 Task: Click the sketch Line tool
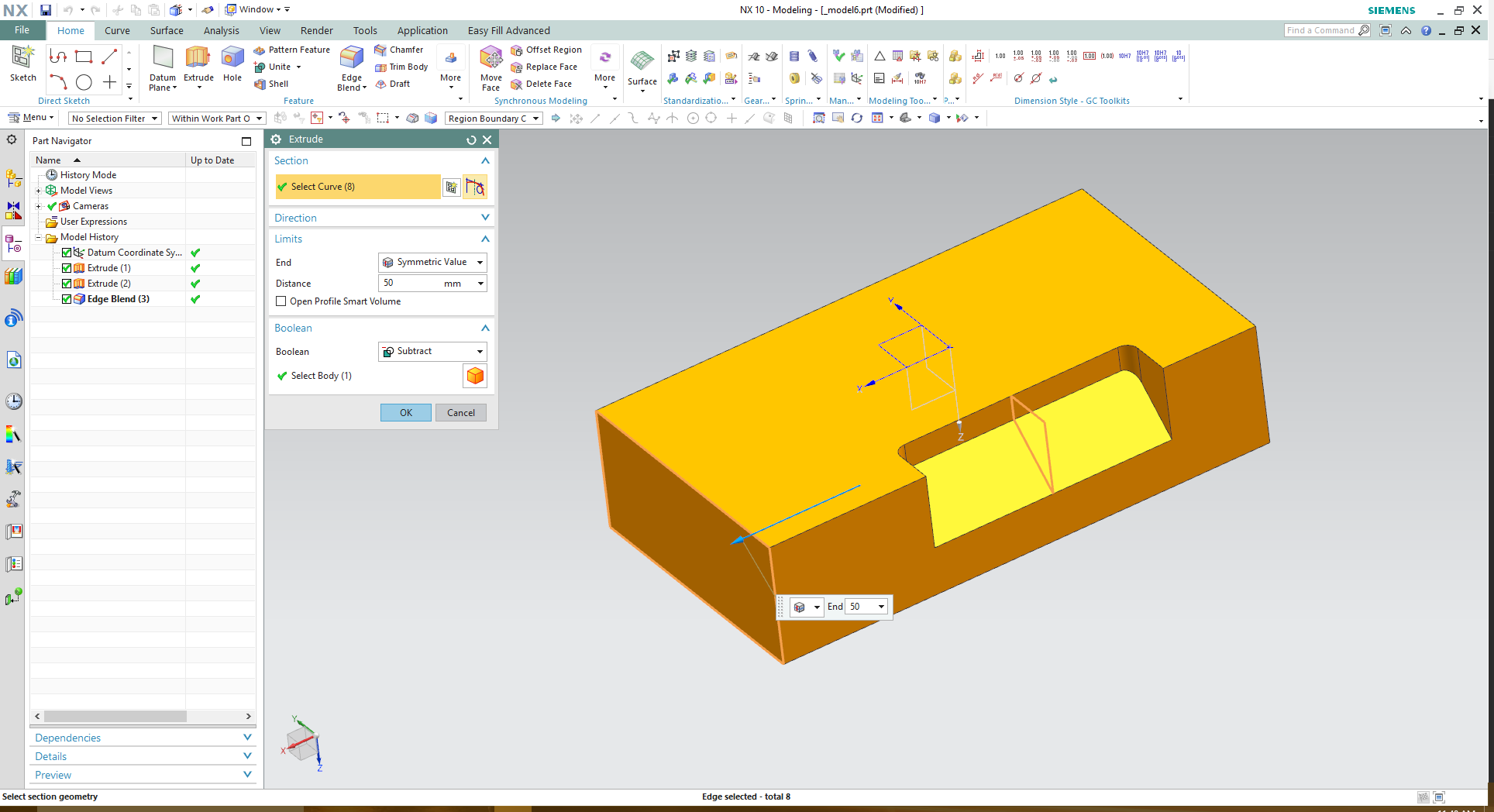[109, 57]
